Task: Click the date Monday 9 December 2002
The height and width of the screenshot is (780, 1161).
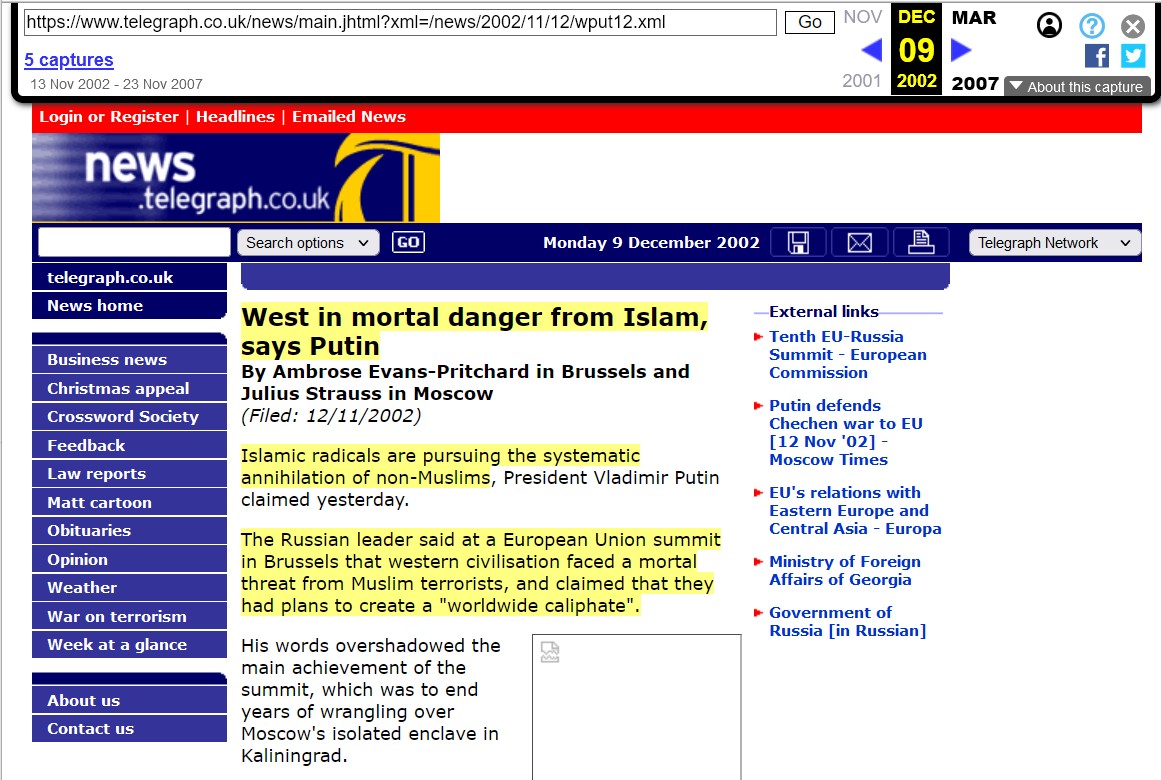Action: (651, 242)
